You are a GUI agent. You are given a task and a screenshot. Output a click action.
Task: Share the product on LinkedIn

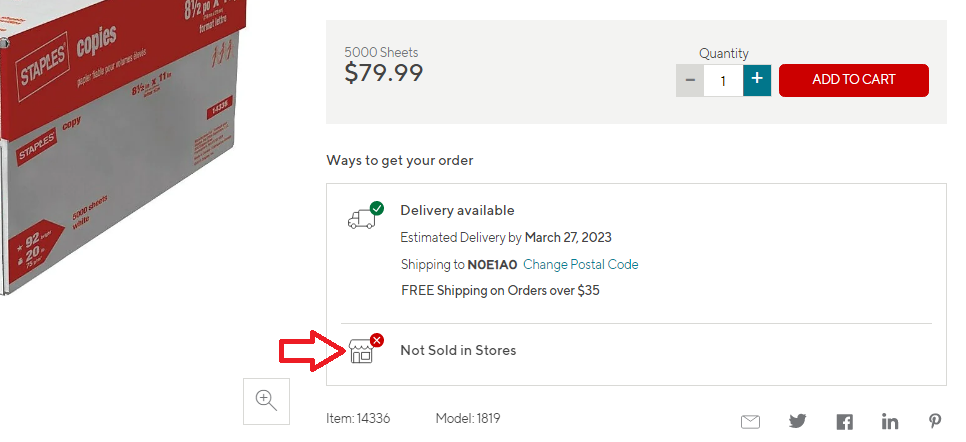890,421
